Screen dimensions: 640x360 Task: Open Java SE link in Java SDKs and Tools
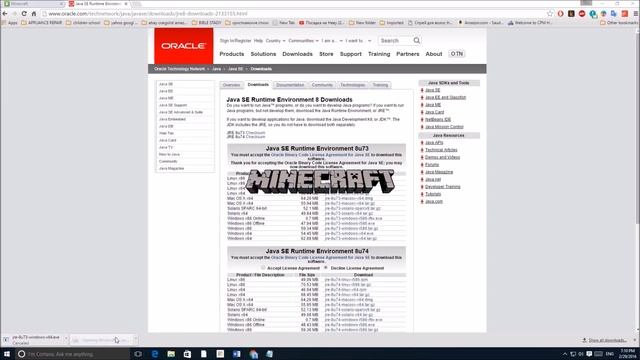click(433, 90)
